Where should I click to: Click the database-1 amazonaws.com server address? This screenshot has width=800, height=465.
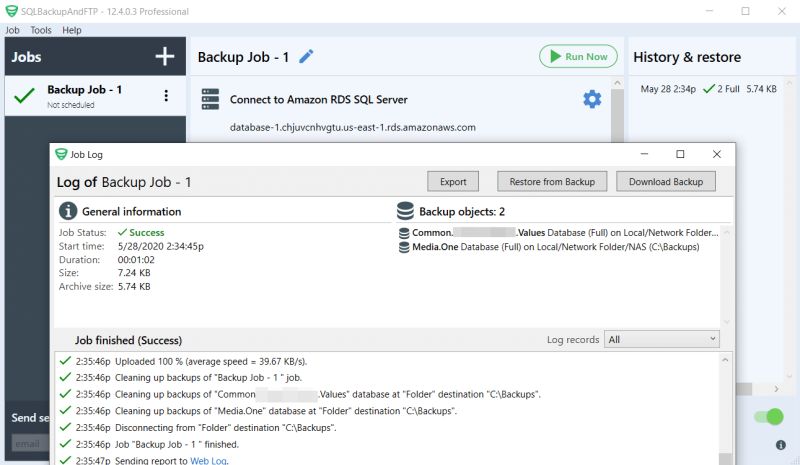pyautogui.click(x=353, y=127)
